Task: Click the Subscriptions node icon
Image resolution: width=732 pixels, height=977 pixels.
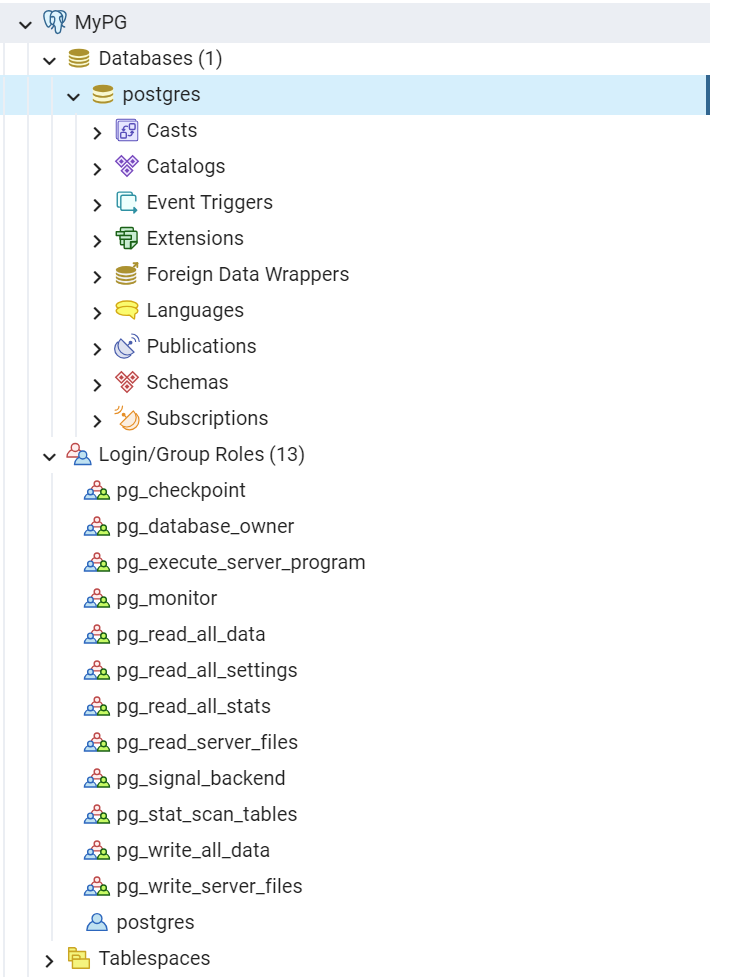Action: tap(127, 418)
